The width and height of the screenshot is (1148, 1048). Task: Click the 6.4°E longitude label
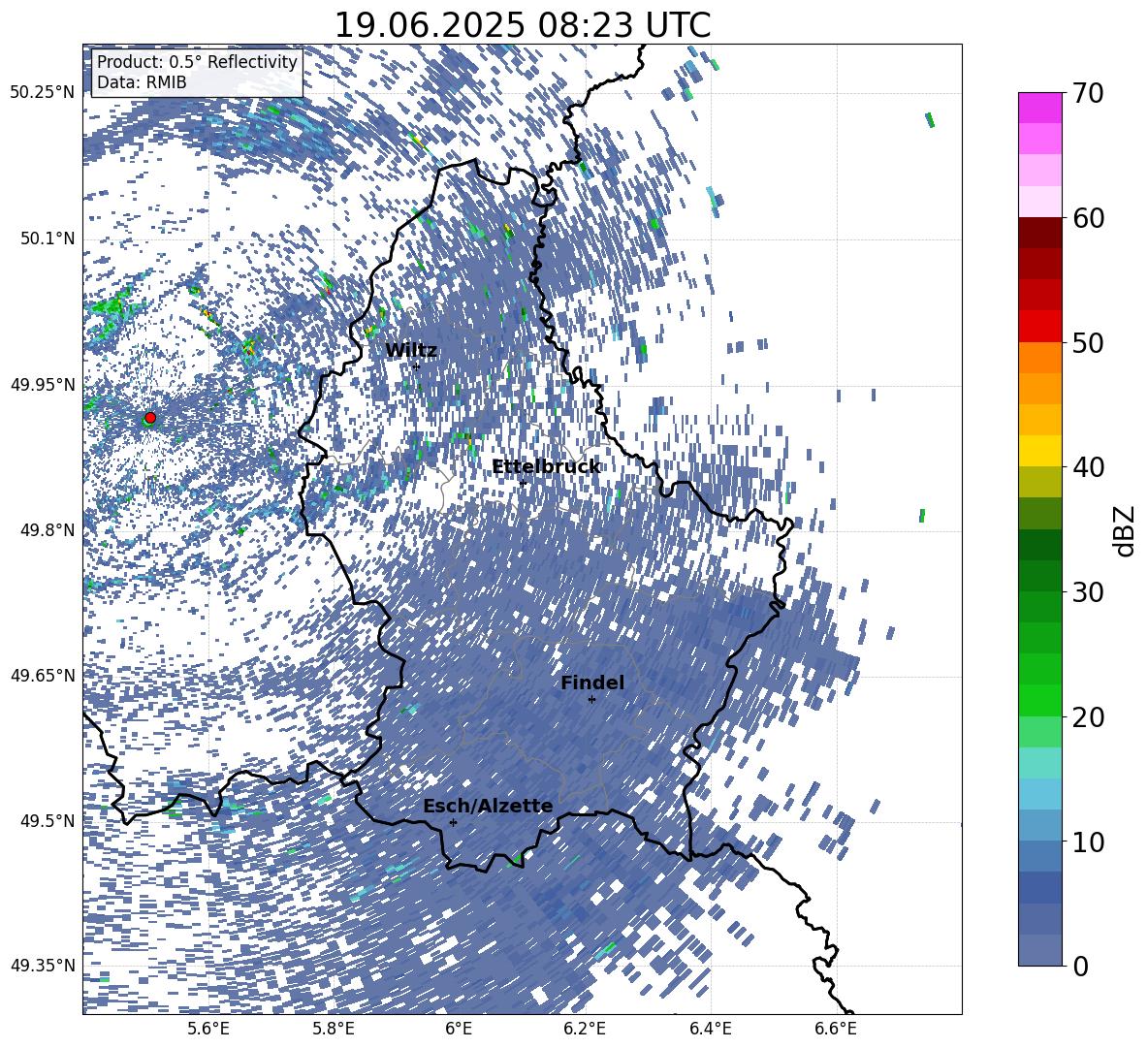711,1029
